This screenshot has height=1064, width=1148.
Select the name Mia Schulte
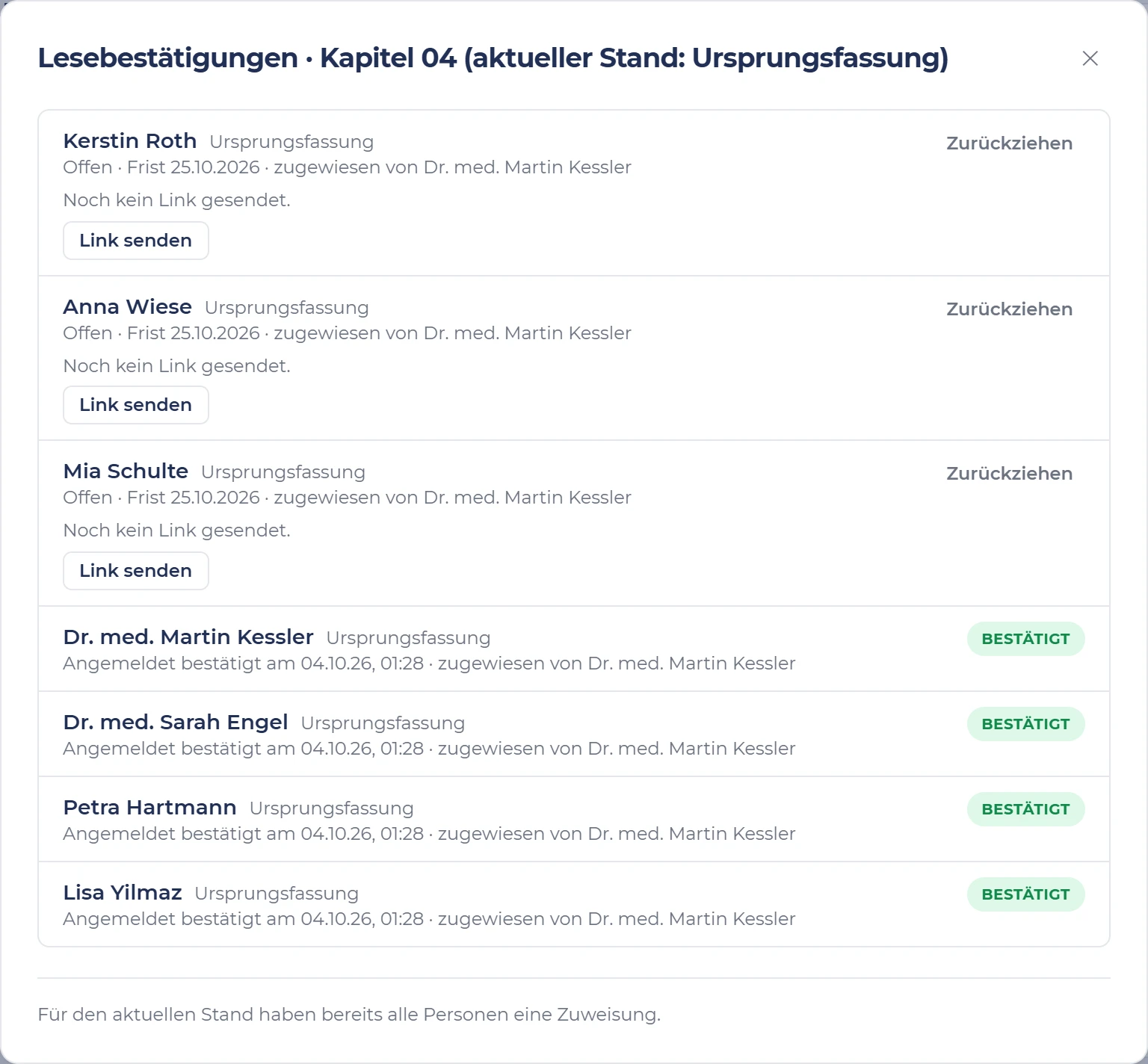(126, 471)
